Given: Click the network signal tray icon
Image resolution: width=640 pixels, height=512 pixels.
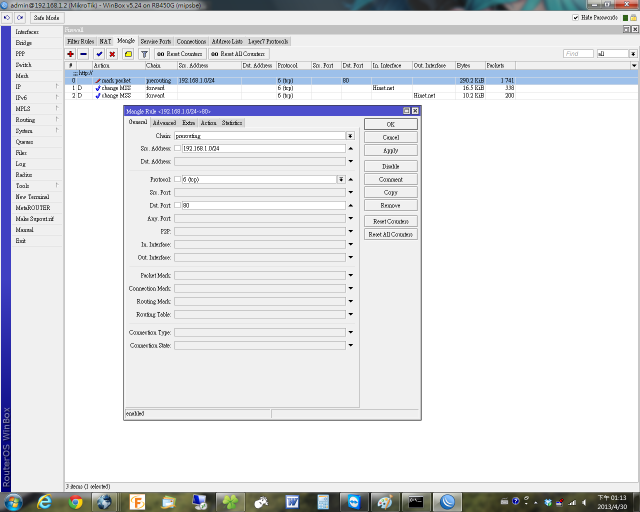Looking at the screenshot, I should click(x=573, y=502).
